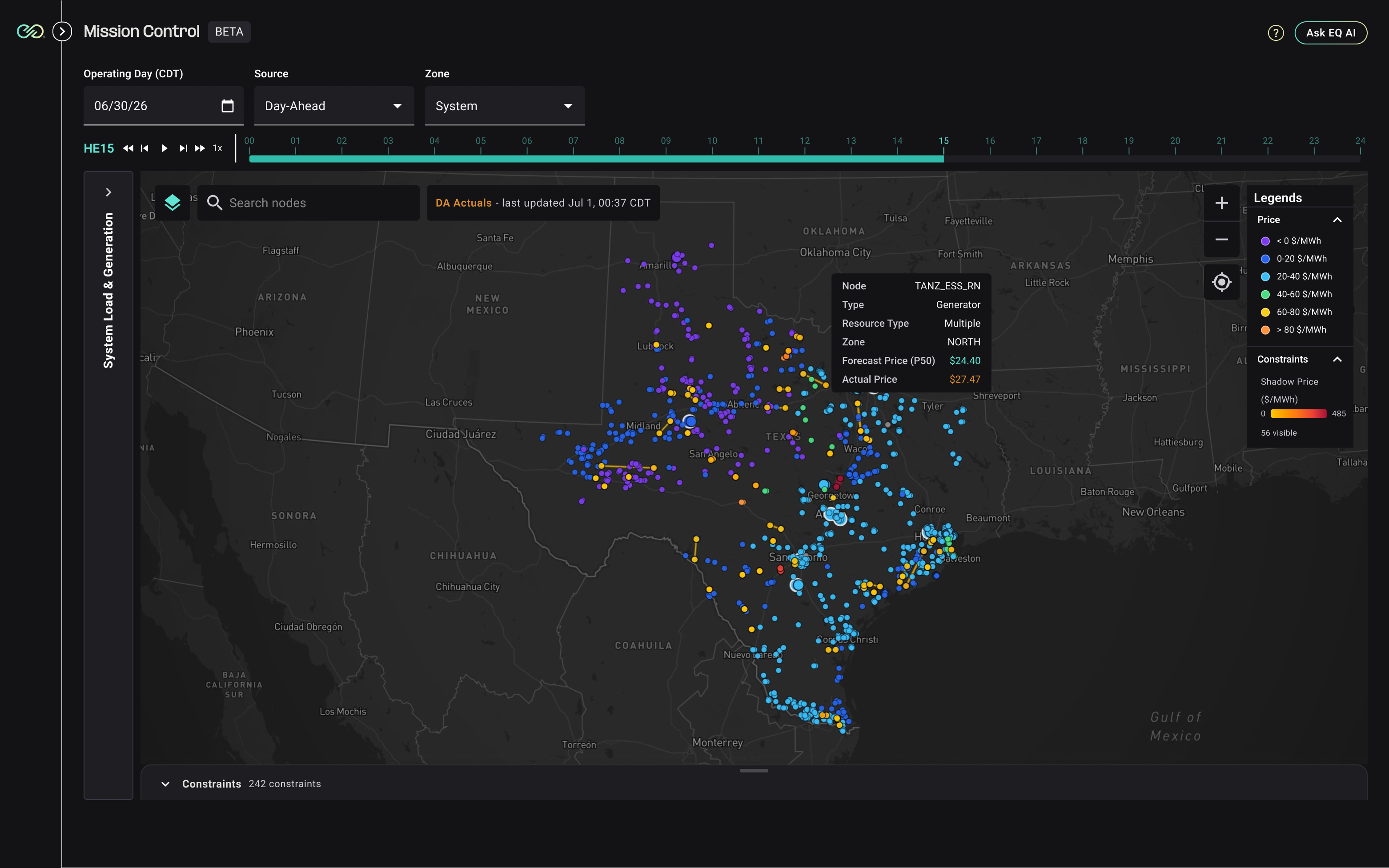
Task: Open the Operating Day calendar picker
Action: coord(227,106)
